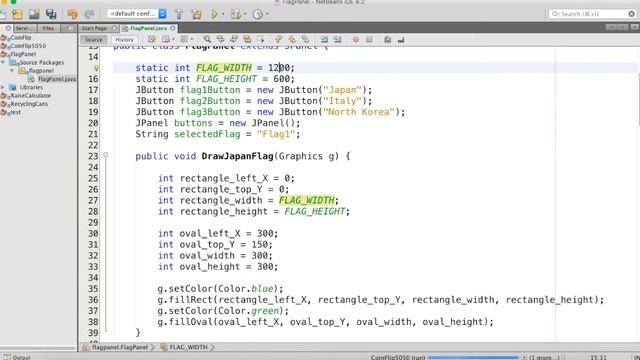Click the Toggle Bookmark icon
The image size is (640, 360).
305,40
